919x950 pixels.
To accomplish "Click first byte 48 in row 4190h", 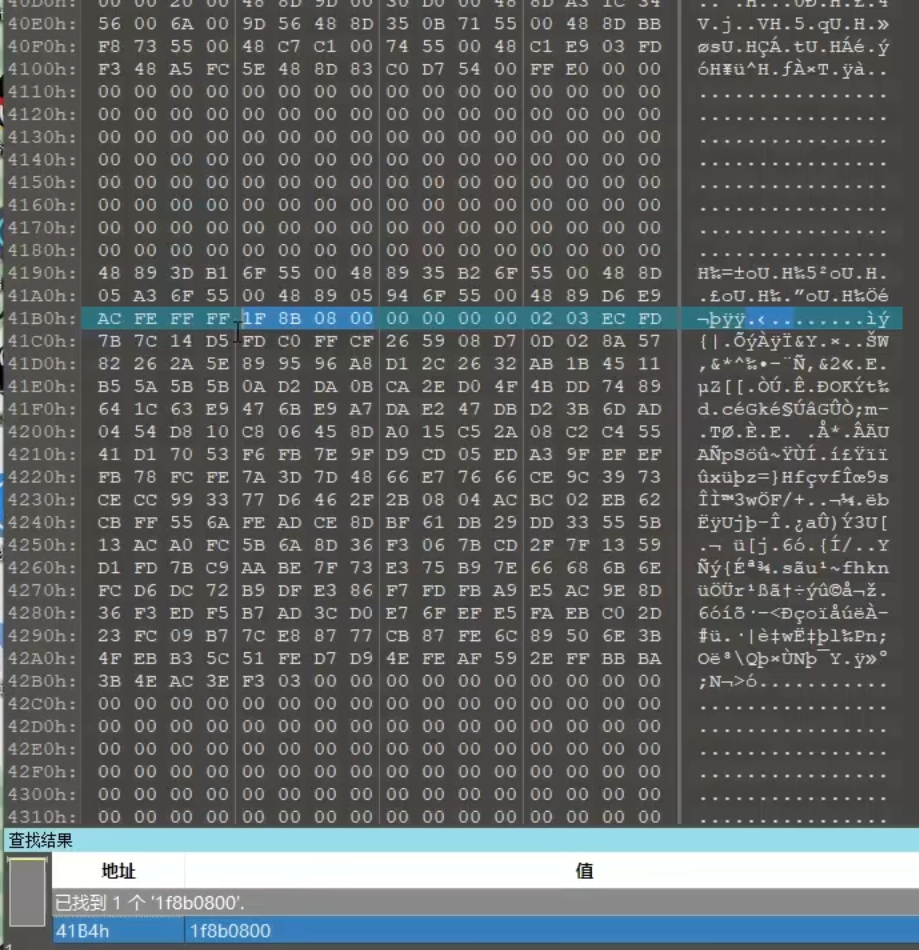I will [109, 274].
